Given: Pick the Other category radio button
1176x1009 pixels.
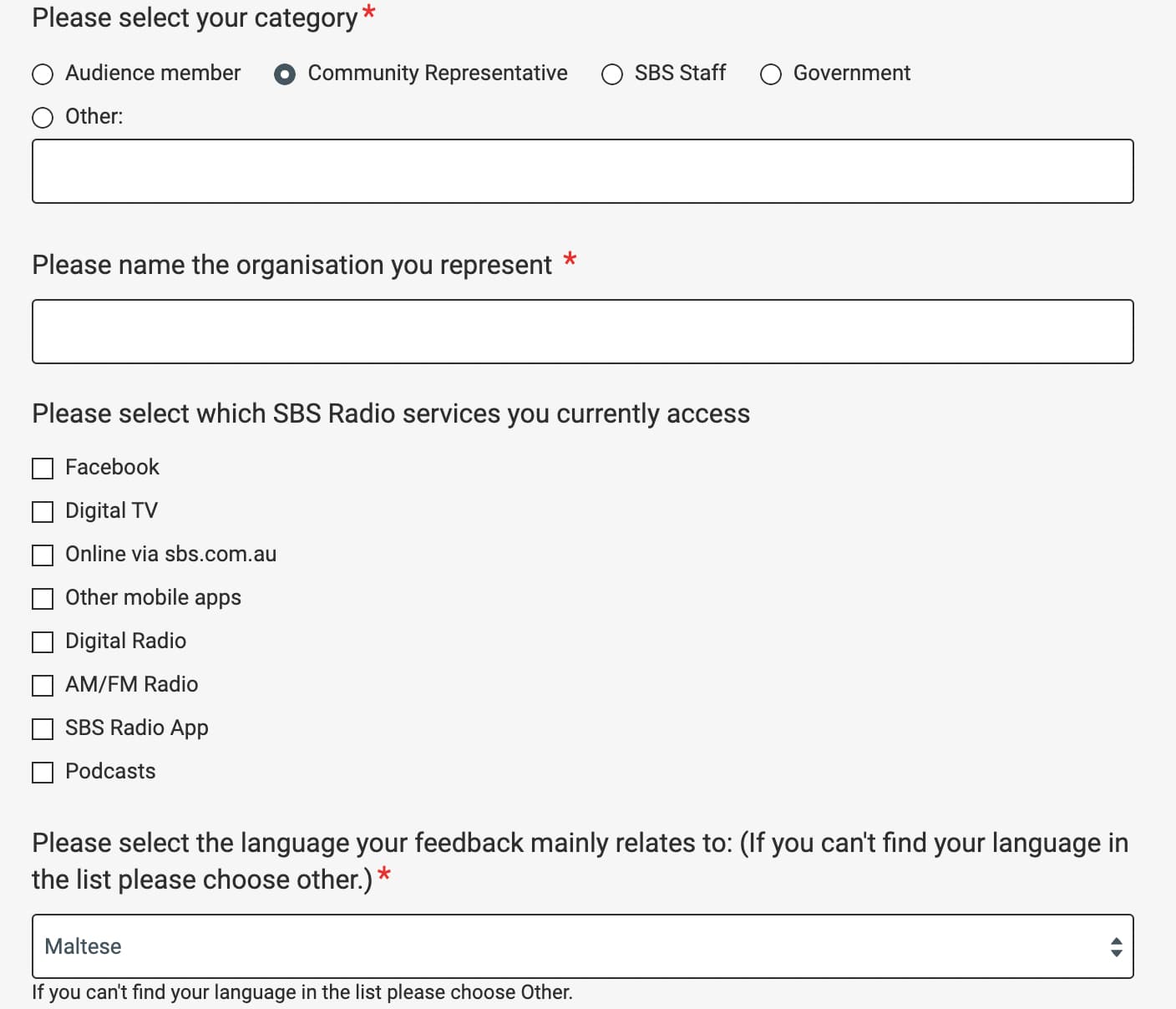Looking at the screenshot, I should pyautogui.click(x=43, y=118).
